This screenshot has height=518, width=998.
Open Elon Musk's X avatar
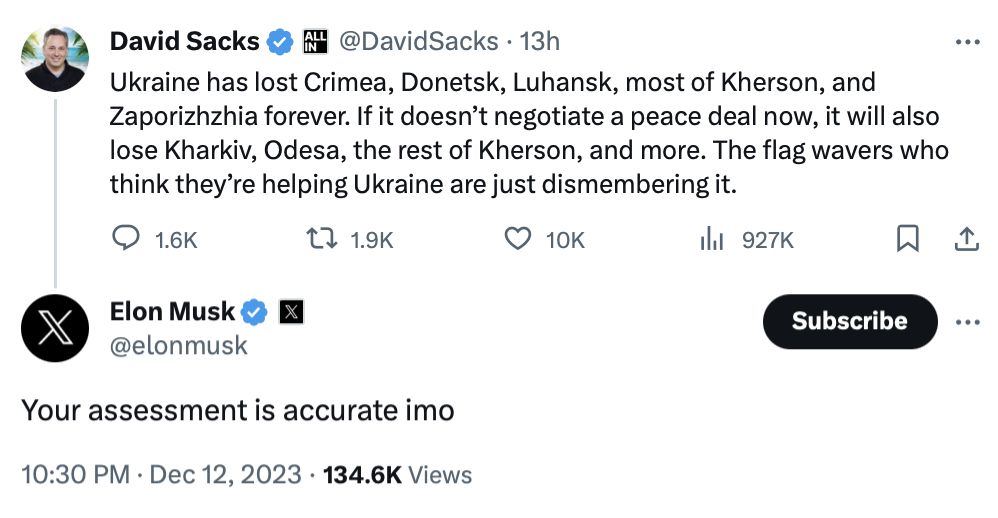click(55, 327)
